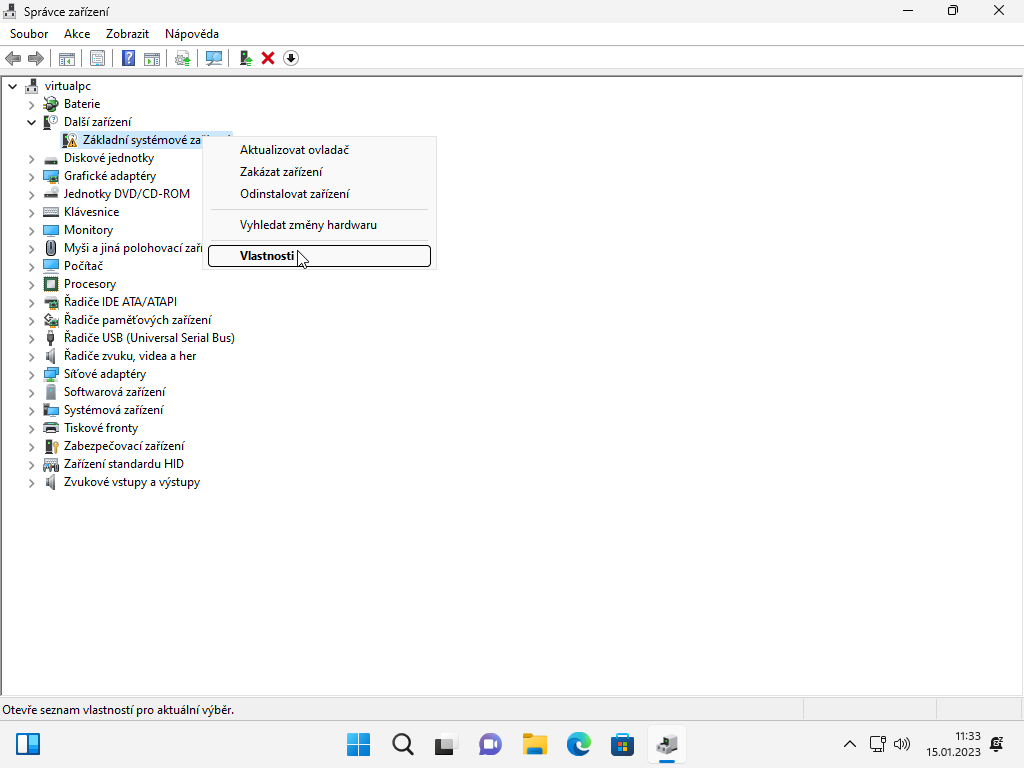
Task: Click the red X uninstall device icon
Action: point(268,58)
